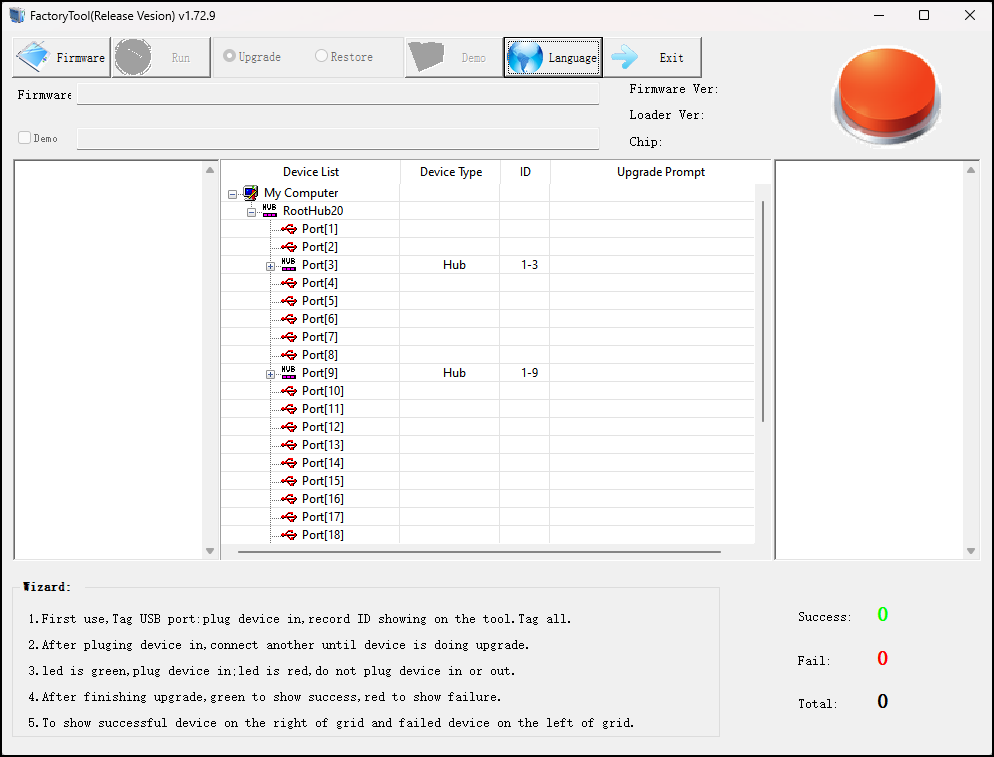
Task: Collapse the RootHub20 tree node
Action: point(252,212)
